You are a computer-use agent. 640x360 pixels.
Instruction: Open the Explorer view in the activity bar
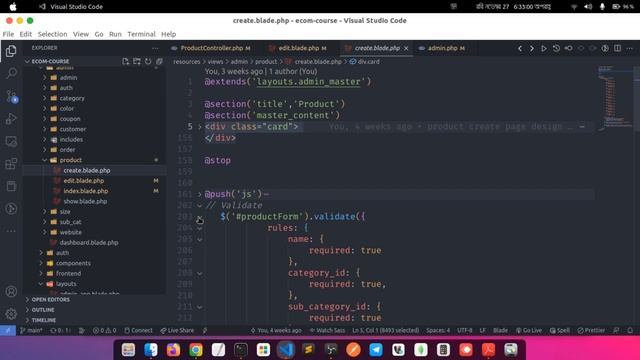pos(11,51)
